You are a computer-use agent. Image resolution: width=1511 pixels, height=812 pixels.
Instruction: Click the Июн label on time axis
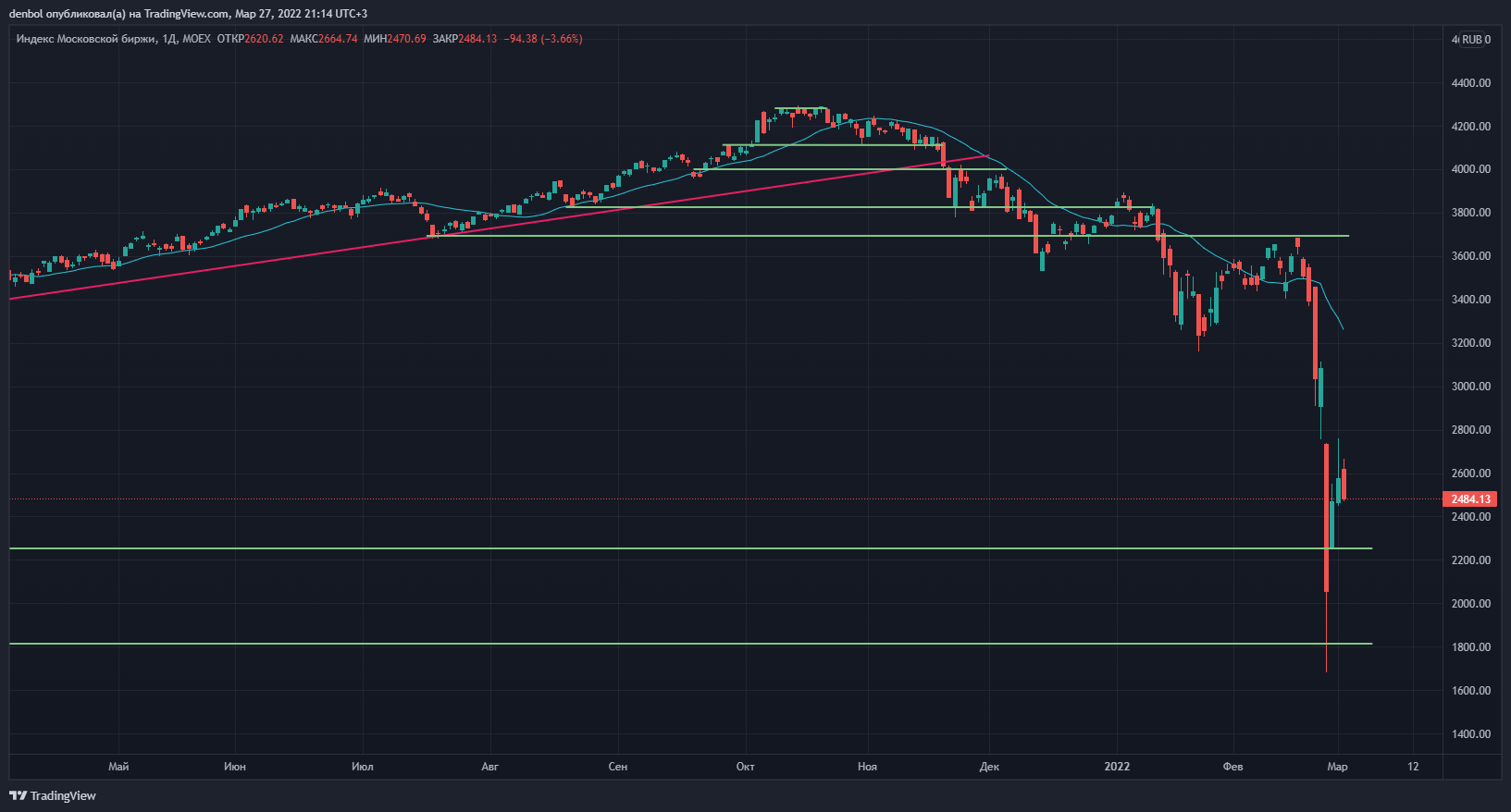[x=235, y=767]
